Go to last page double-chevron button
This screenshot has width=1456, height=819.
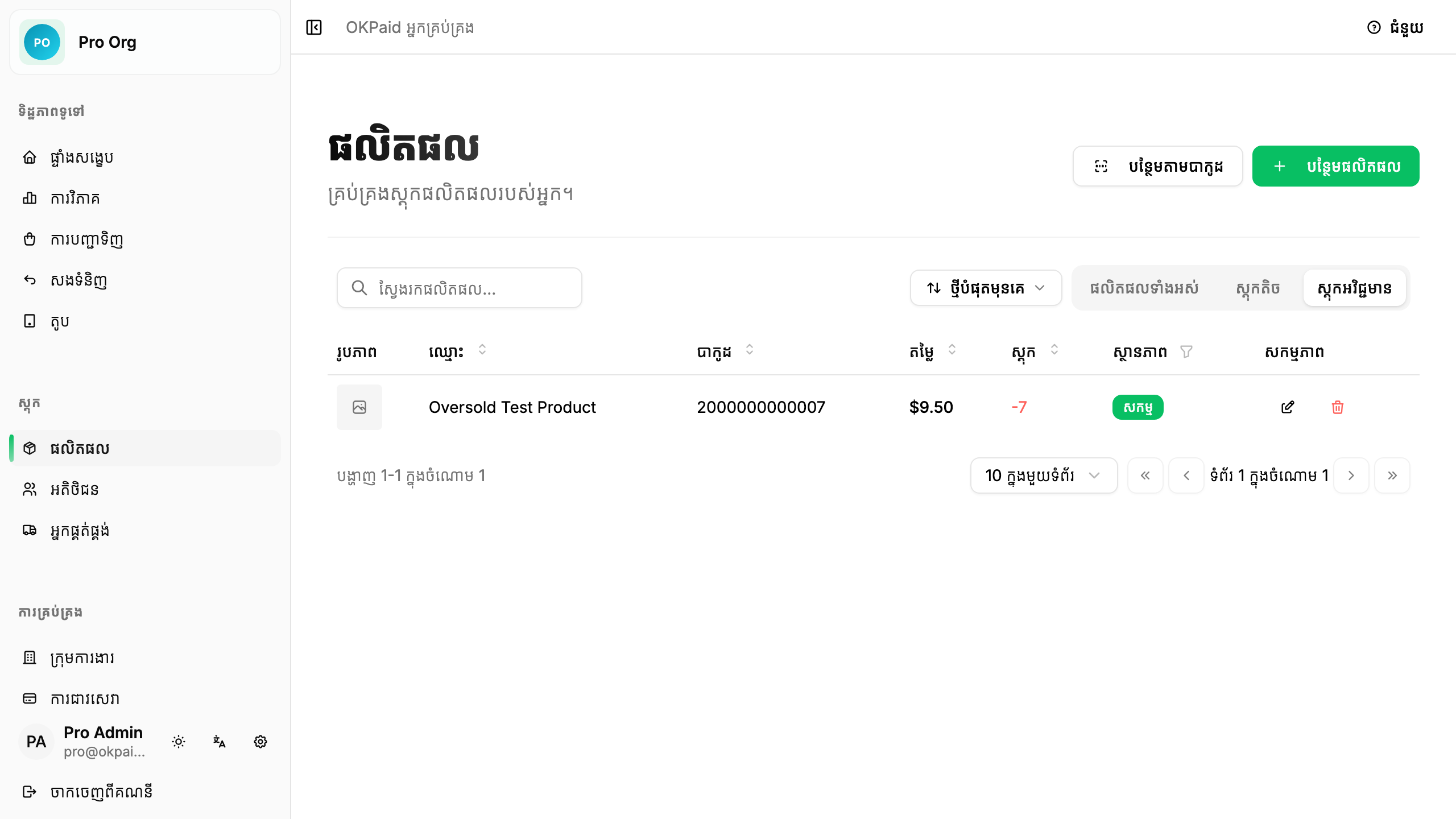[1392, 475]
